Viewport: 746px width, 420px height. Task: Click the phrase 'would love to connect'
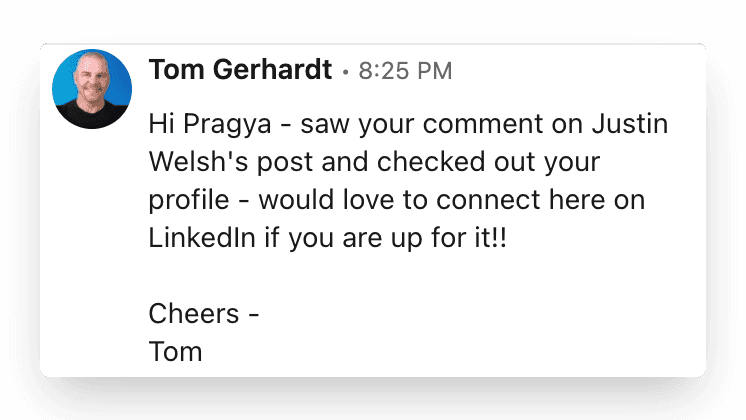click(400, 200)
